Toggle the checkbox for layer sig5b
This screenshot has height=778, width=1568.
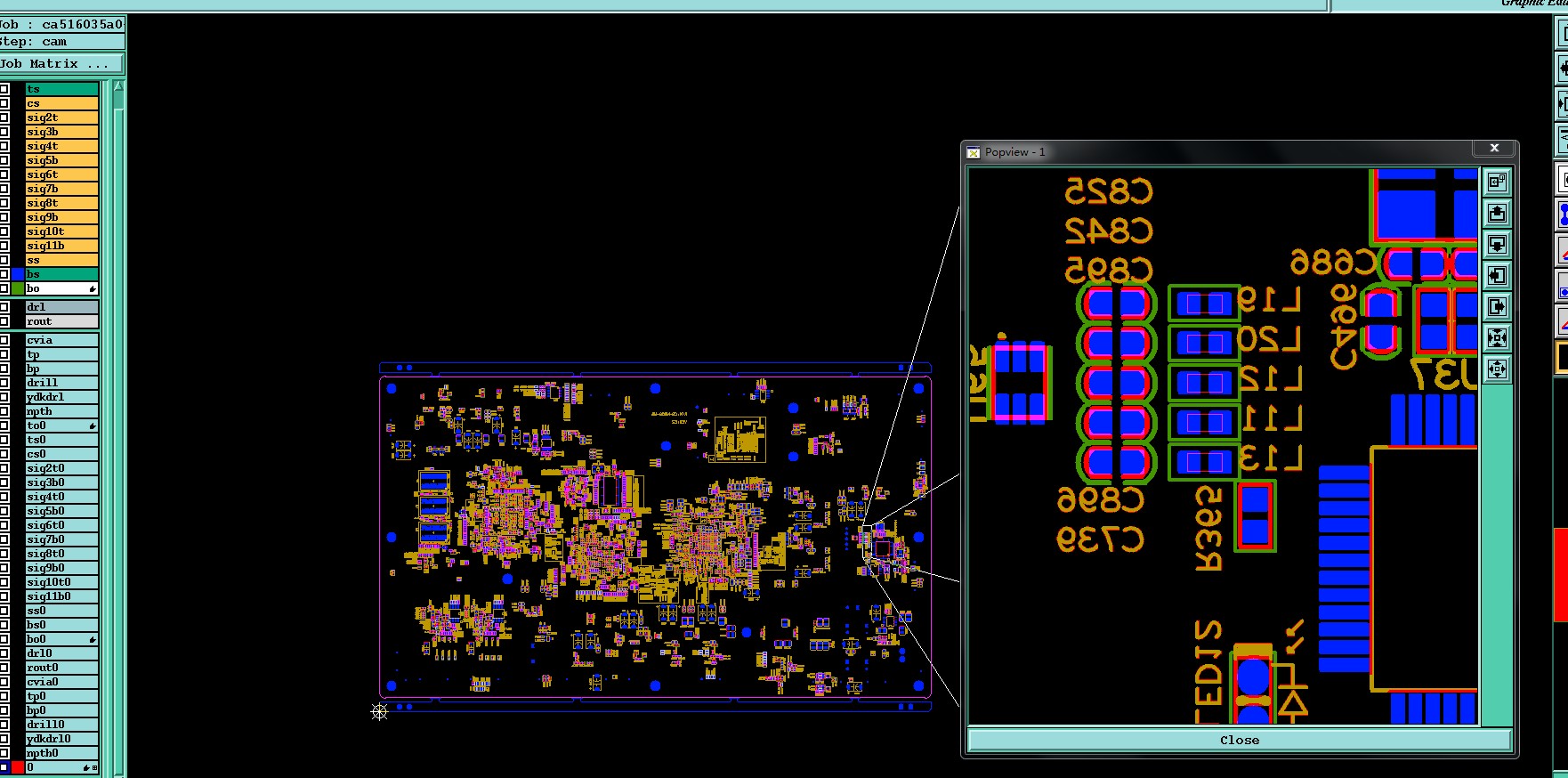pyautogui.click(x=4, y=160)
